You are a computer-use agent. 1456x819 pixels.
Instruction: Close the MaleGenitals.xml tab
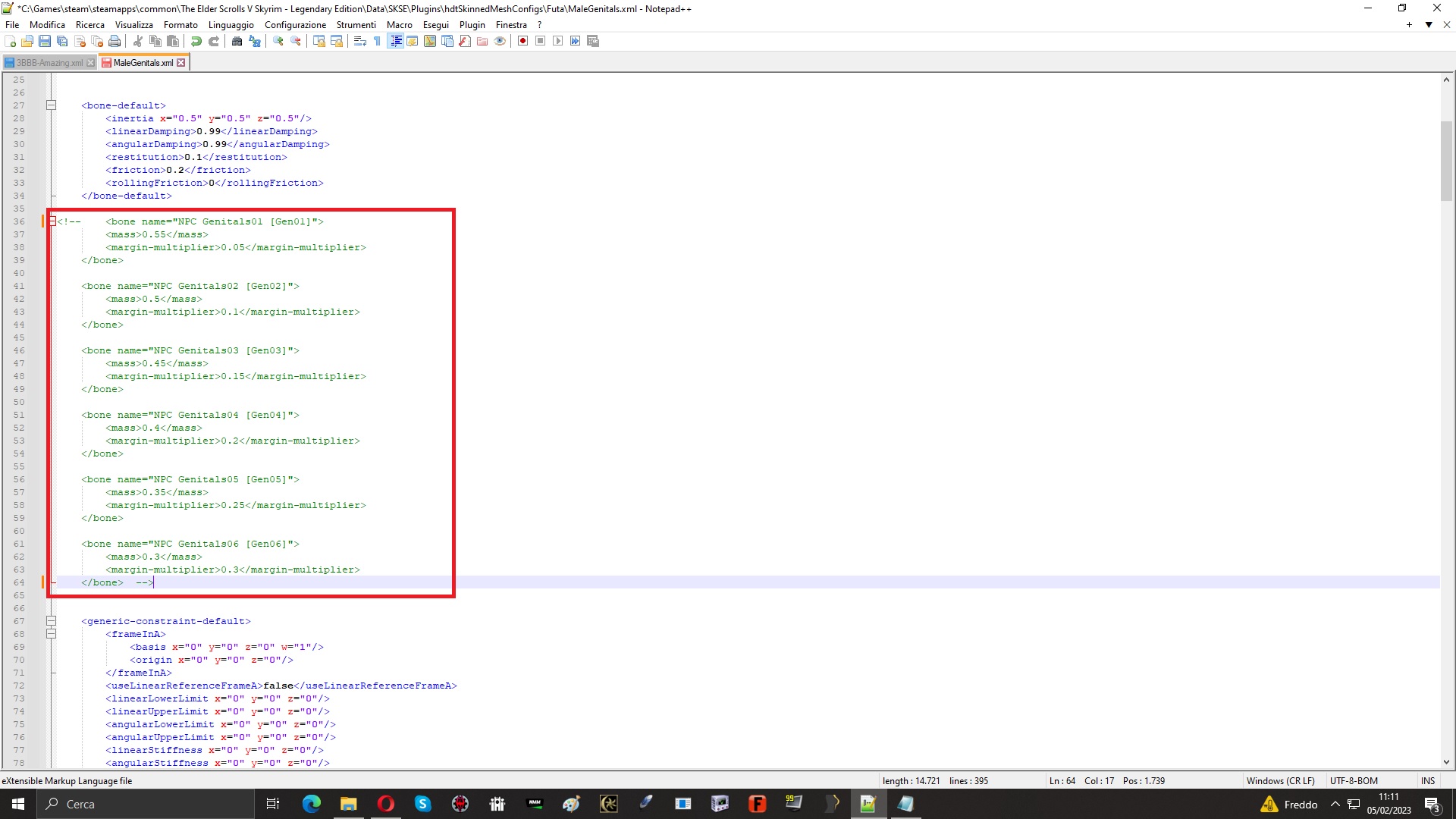tap(181, 63)
